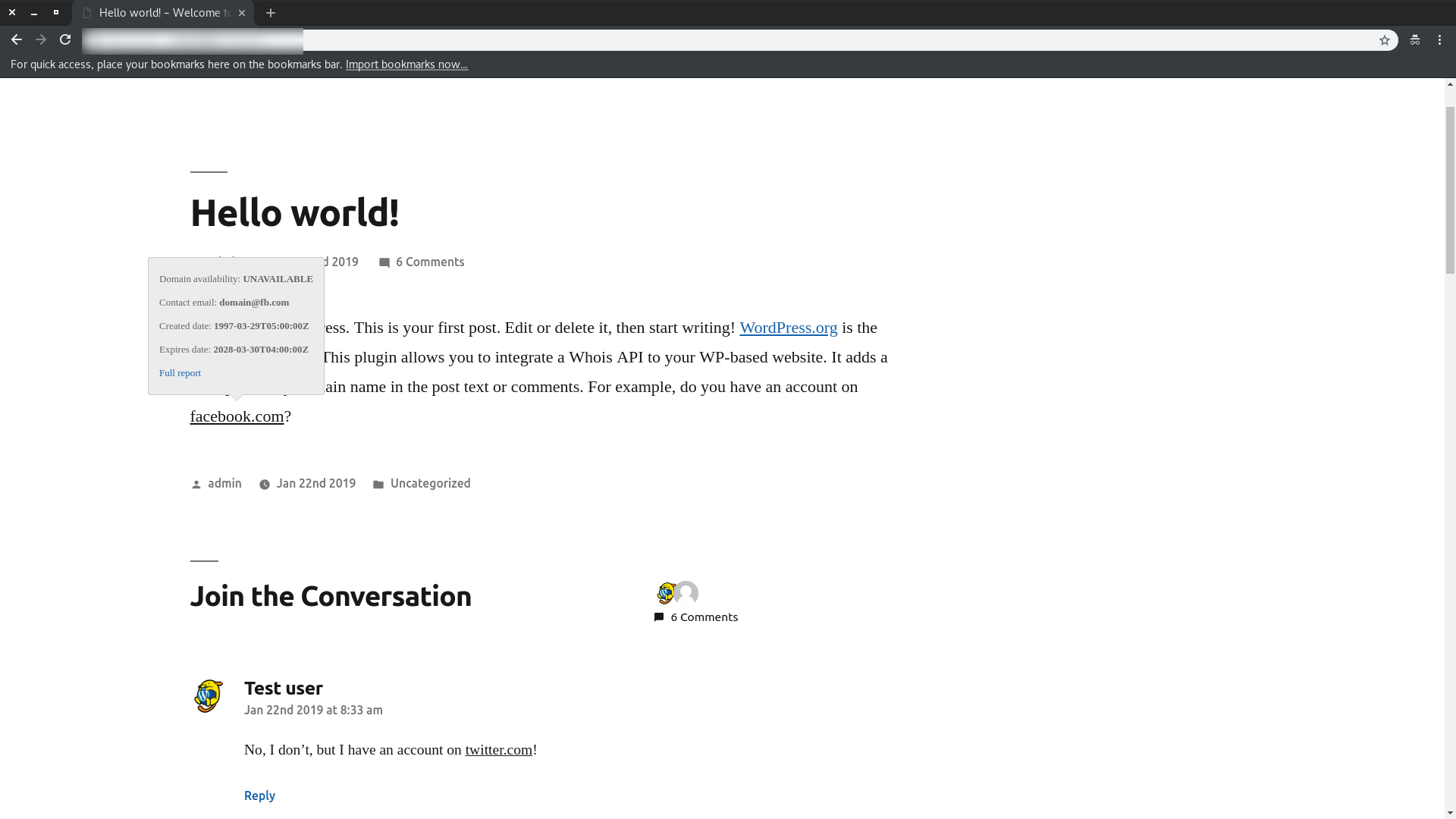Select the expires date 2028-03-30 value
The height and width of the screenshot is (819, 1456).
261,350
